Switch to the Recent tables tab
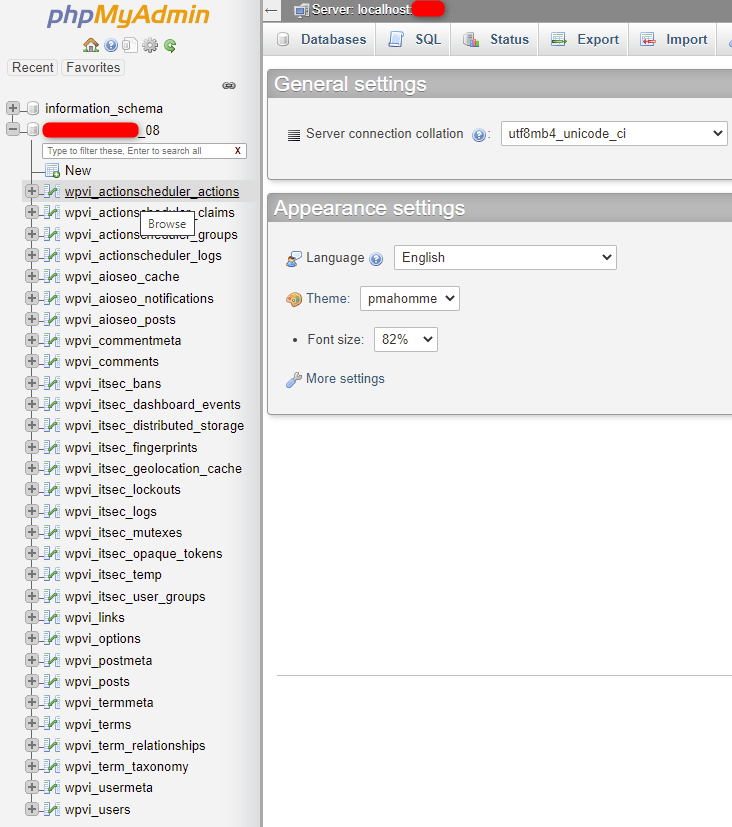This screenshot has height=827, width=732. tap(33, 68)
